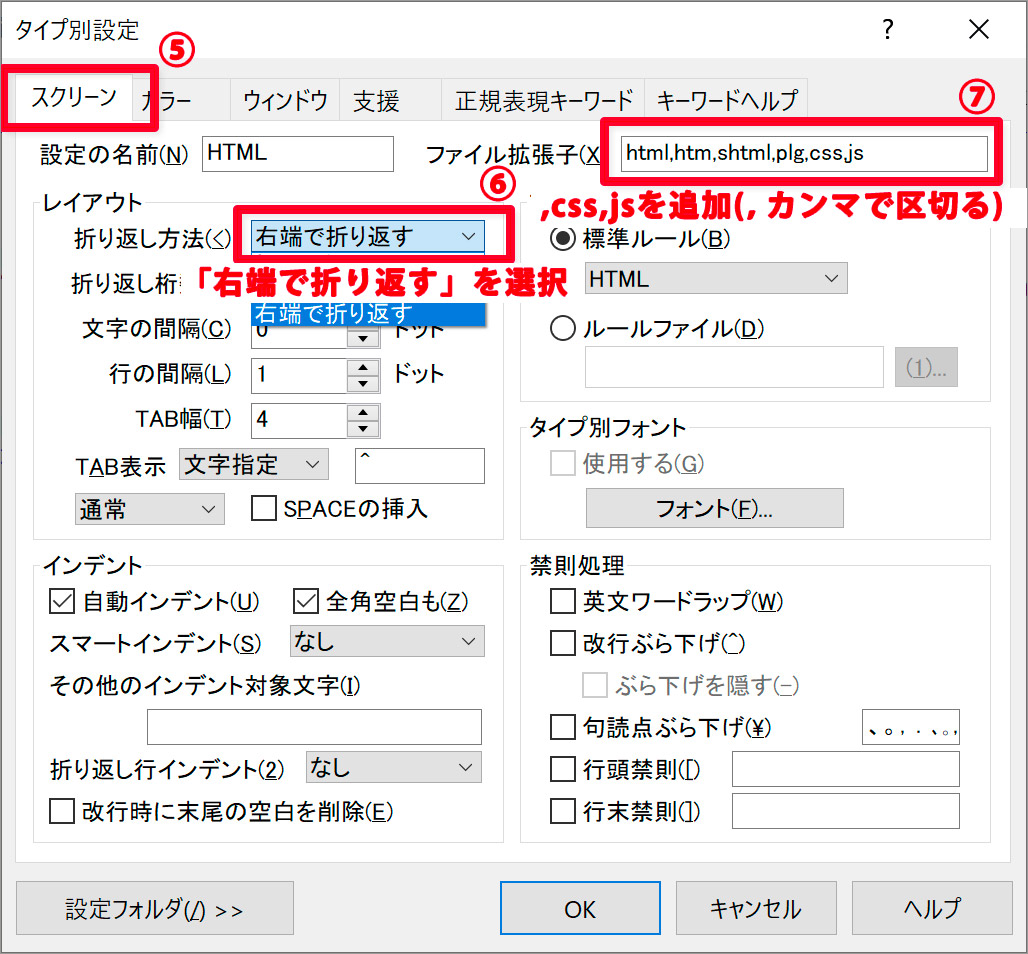Open the TAB表示 文字指定 dropdown
The image size is (1028, 954).
point(253,465)
